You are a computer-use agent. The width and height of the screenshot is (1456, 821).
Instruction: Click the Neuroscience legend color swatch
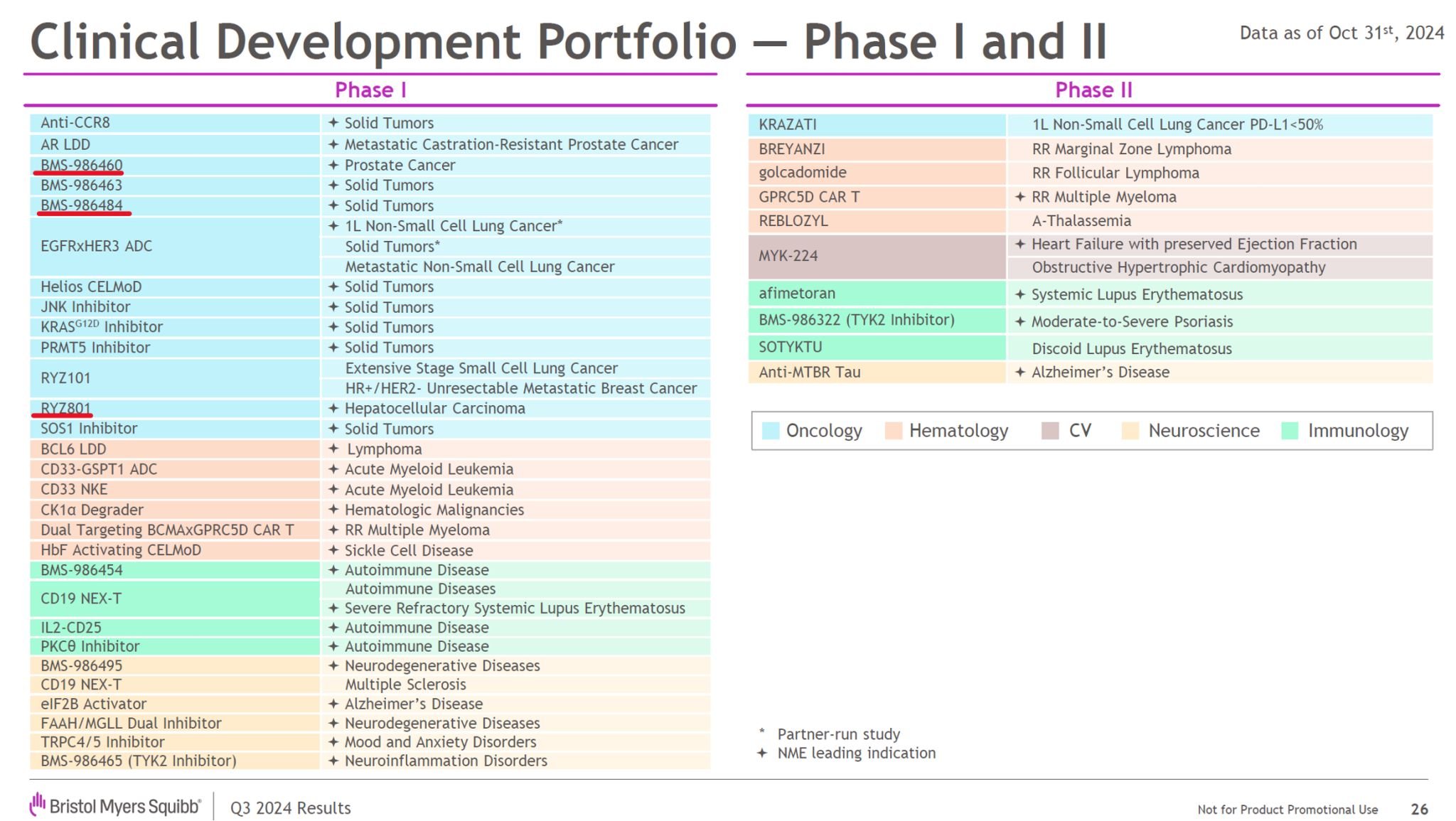(1130, 431)
